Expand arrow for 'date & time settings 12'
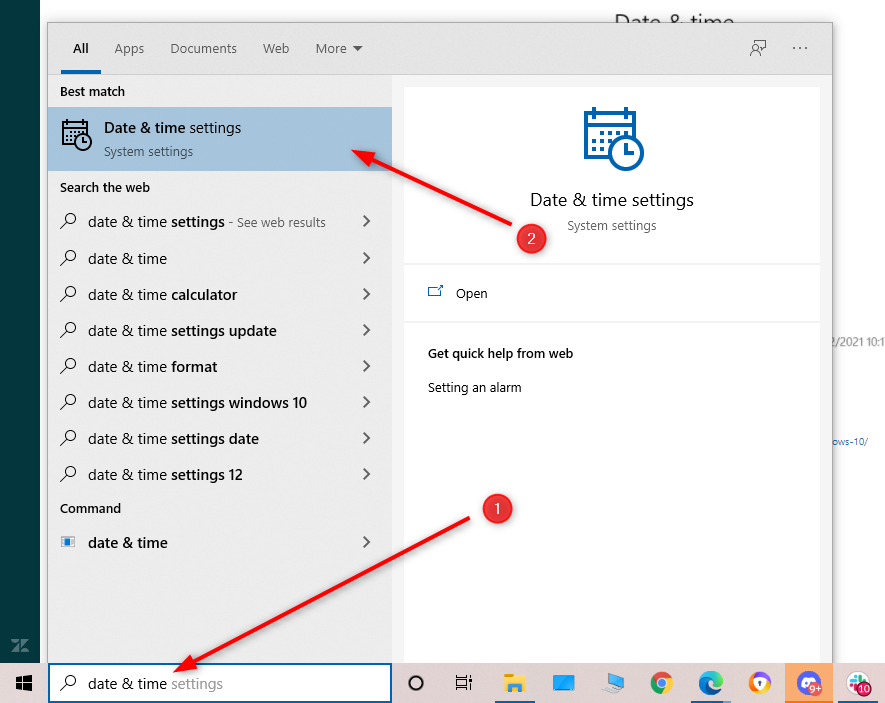 click(x=366, y=474)
